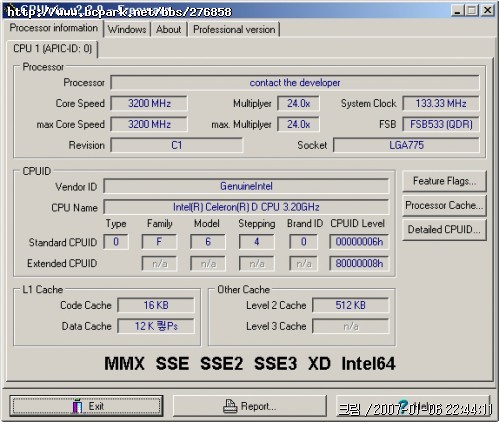
Task: Select the max Core Speed 3200 MHz field
Action: pos(149,124)
